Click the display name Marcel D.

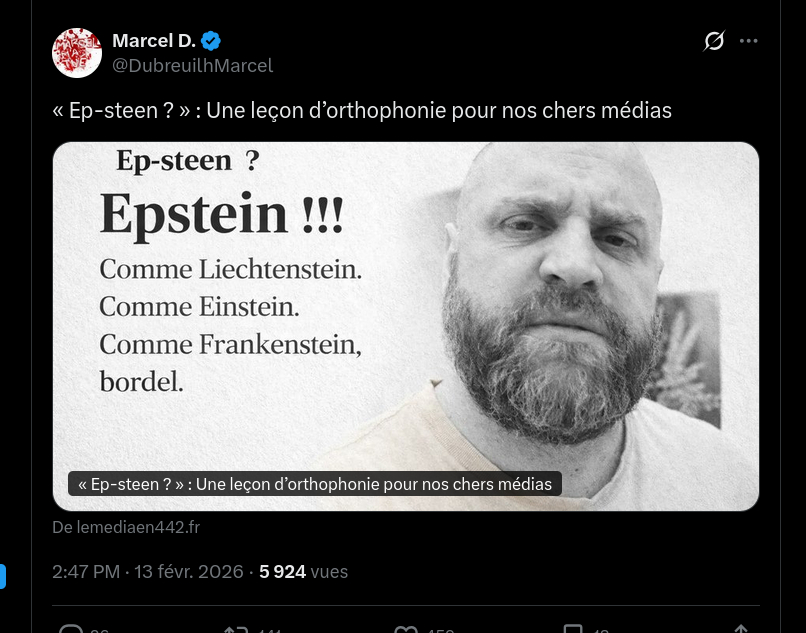pos(153,41)
